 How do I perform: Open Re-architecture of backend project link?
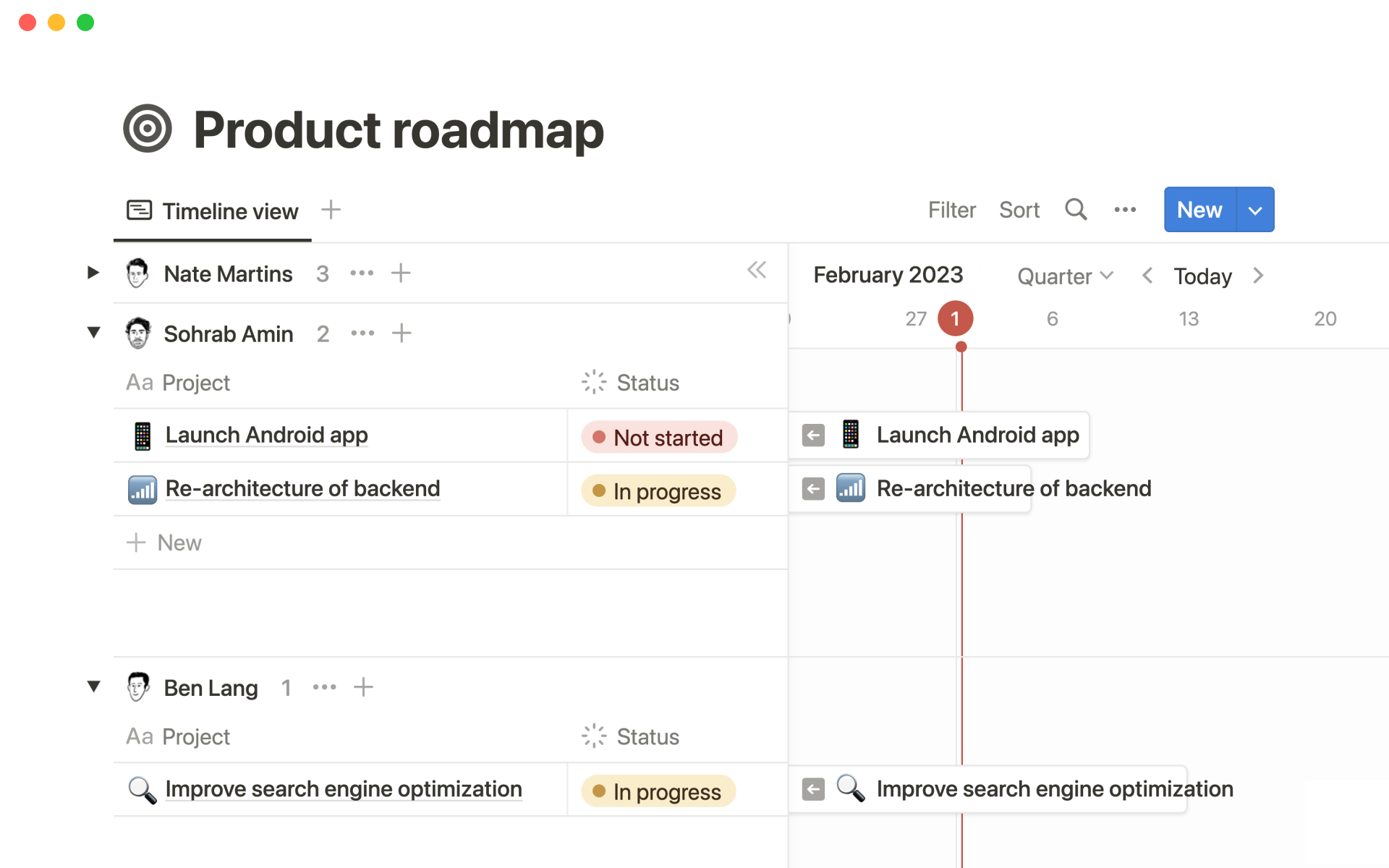302,489
